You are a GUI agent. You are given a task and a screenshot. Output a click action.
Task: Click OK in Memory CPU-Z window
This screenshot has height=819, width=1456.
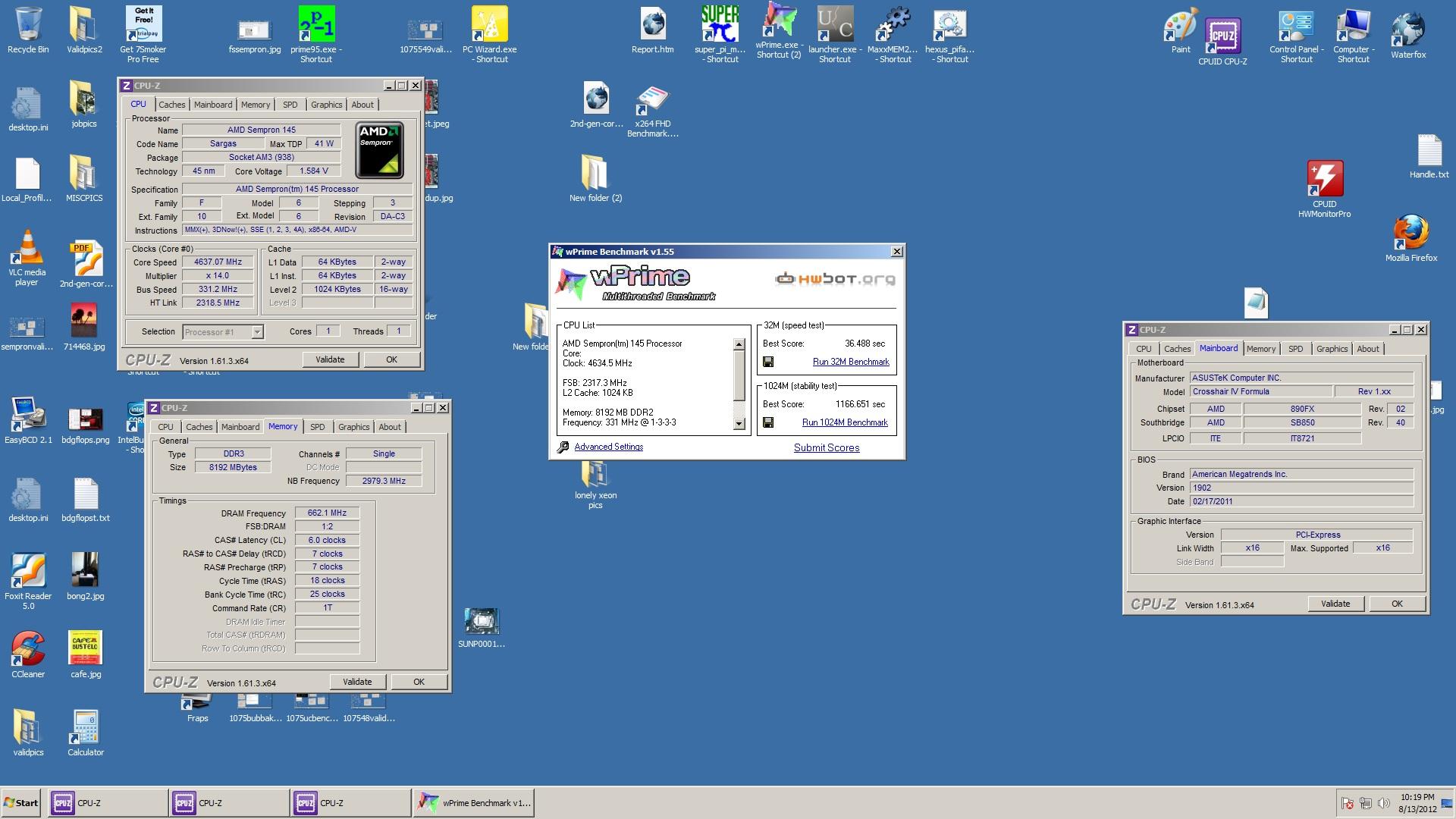[419, 682]
